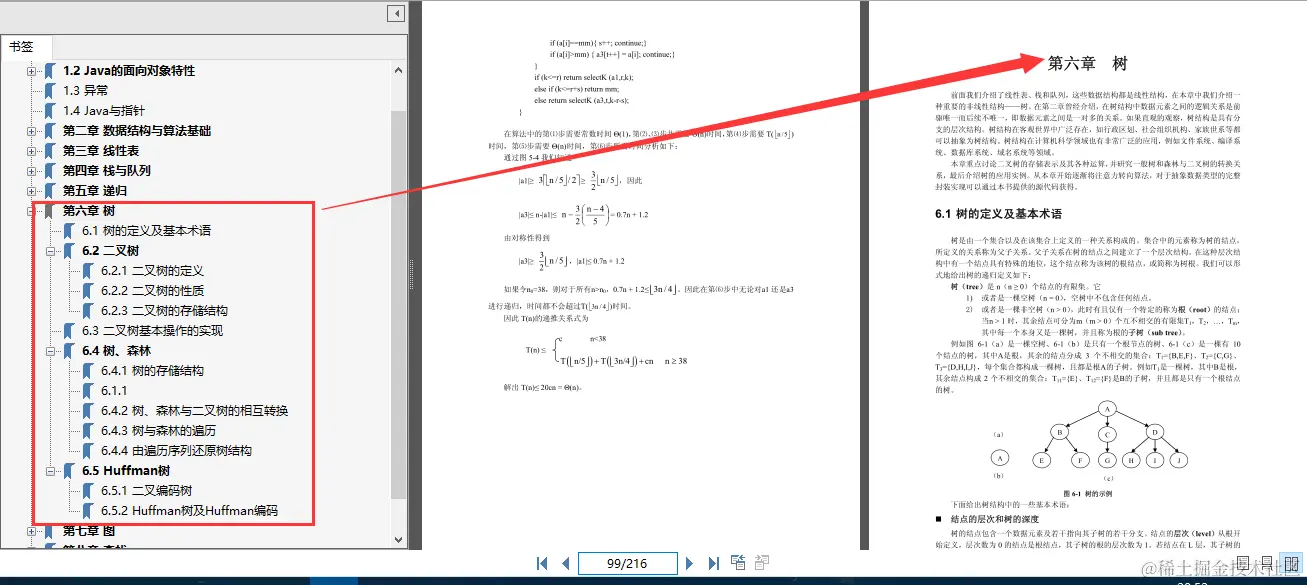The height and width of the screenshot is (585, 1307).
Task: Click the go-back-view icon beside last page
Action: click(x=738, y=562)
